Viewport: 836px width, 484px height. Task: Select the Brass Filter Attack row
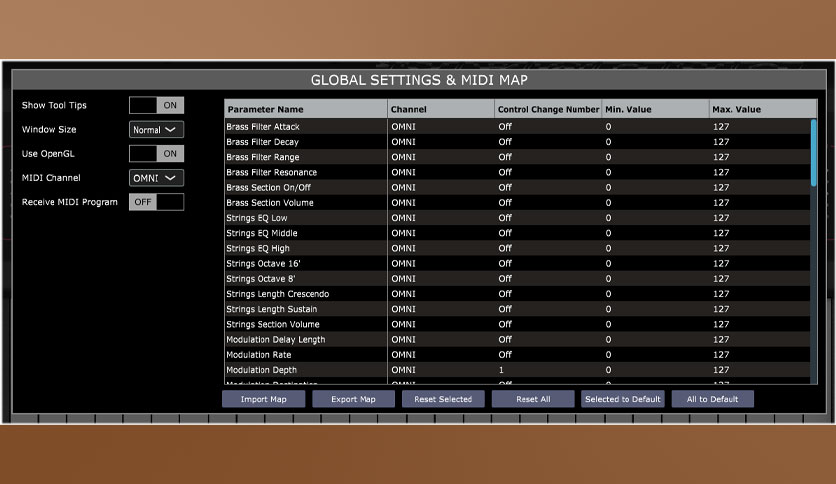tap(517, 127)
